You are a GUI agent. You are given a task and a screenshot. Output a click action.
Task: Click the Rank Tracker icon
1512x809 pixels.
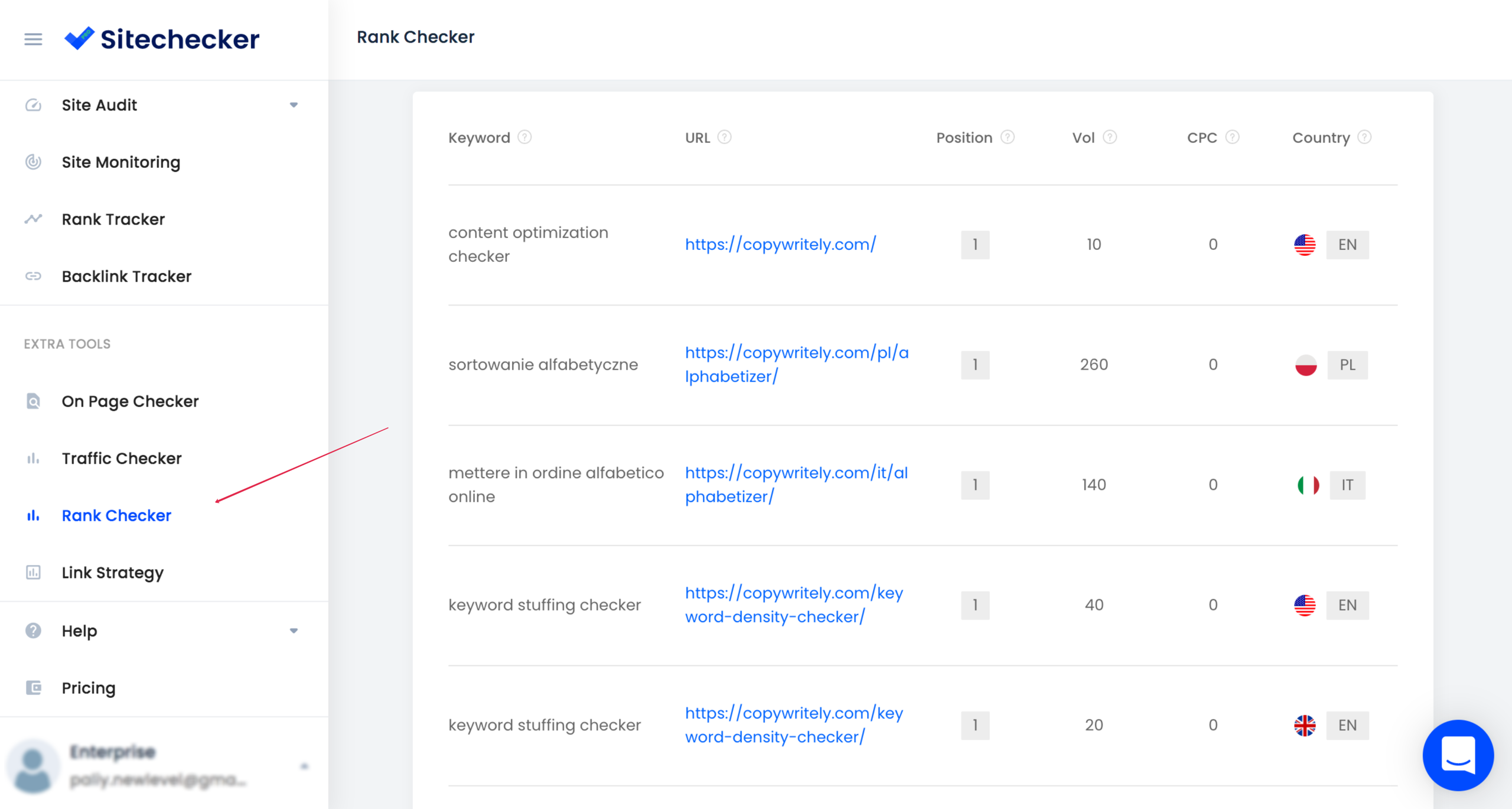(x=33, y=219)
